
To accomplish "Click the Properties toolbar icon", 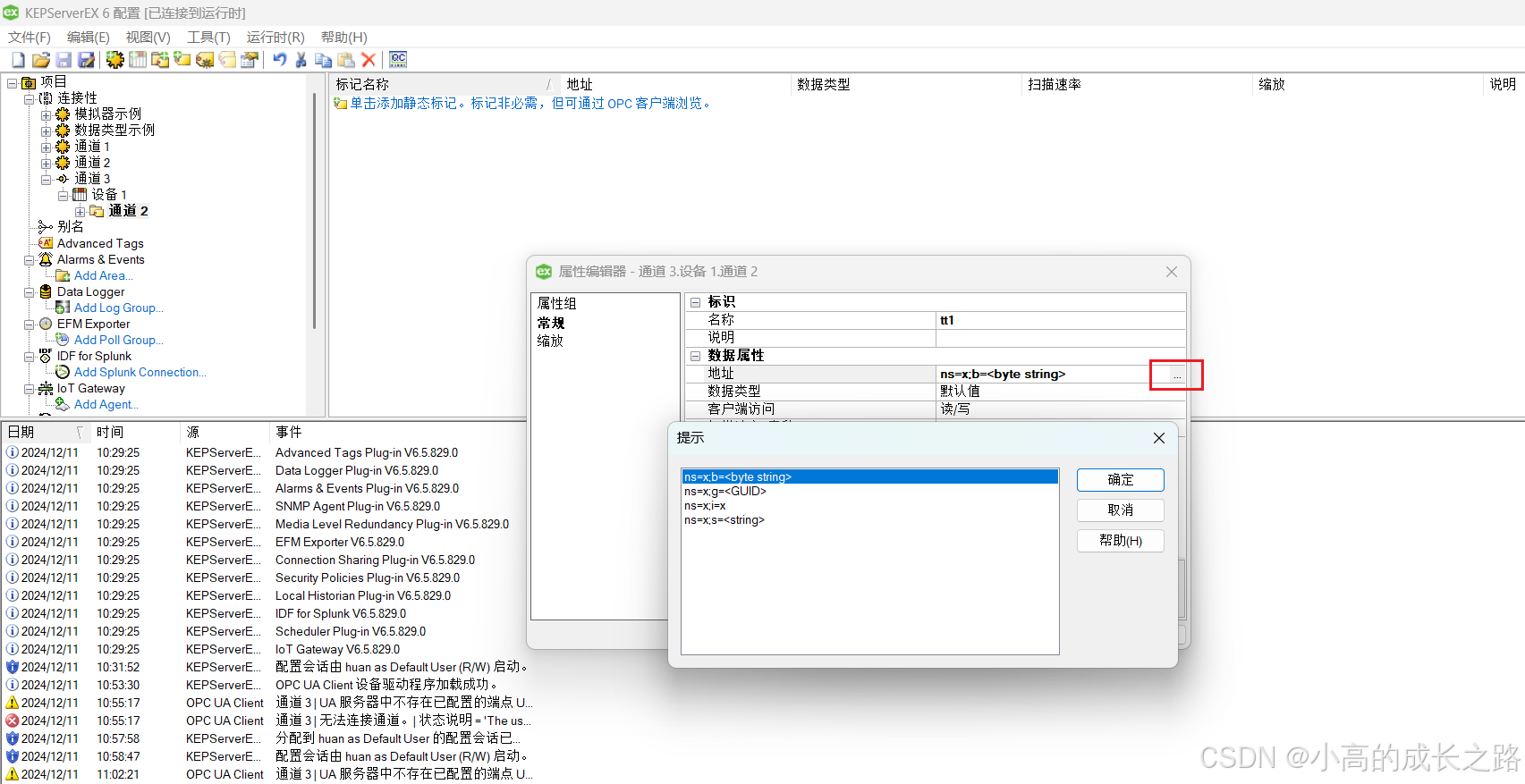I will pos(250,60).
